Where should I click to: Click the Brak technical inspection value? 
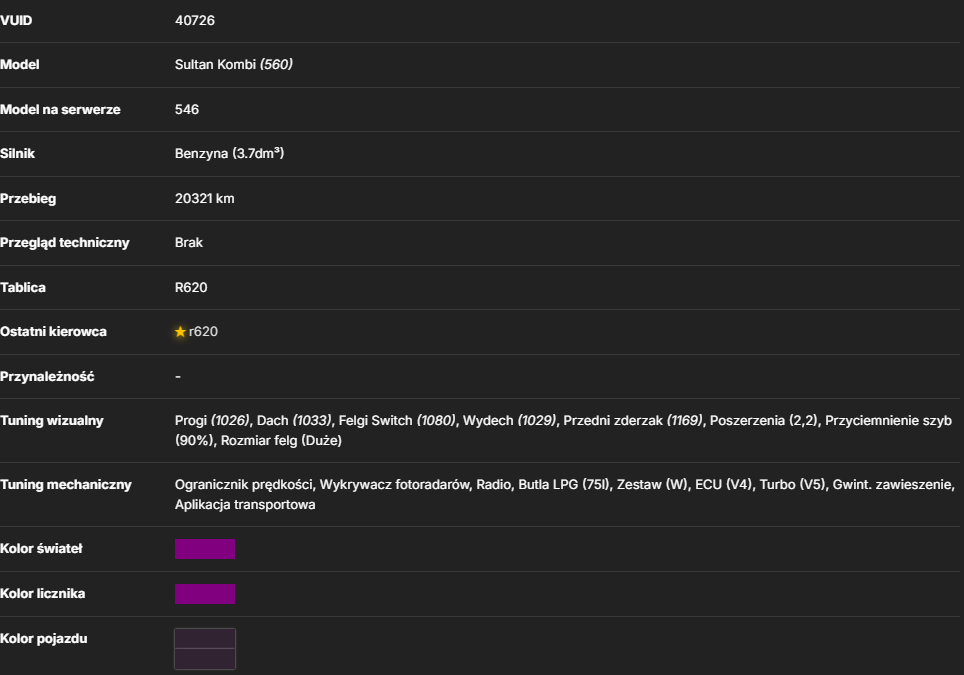click(x=189, y=243)
